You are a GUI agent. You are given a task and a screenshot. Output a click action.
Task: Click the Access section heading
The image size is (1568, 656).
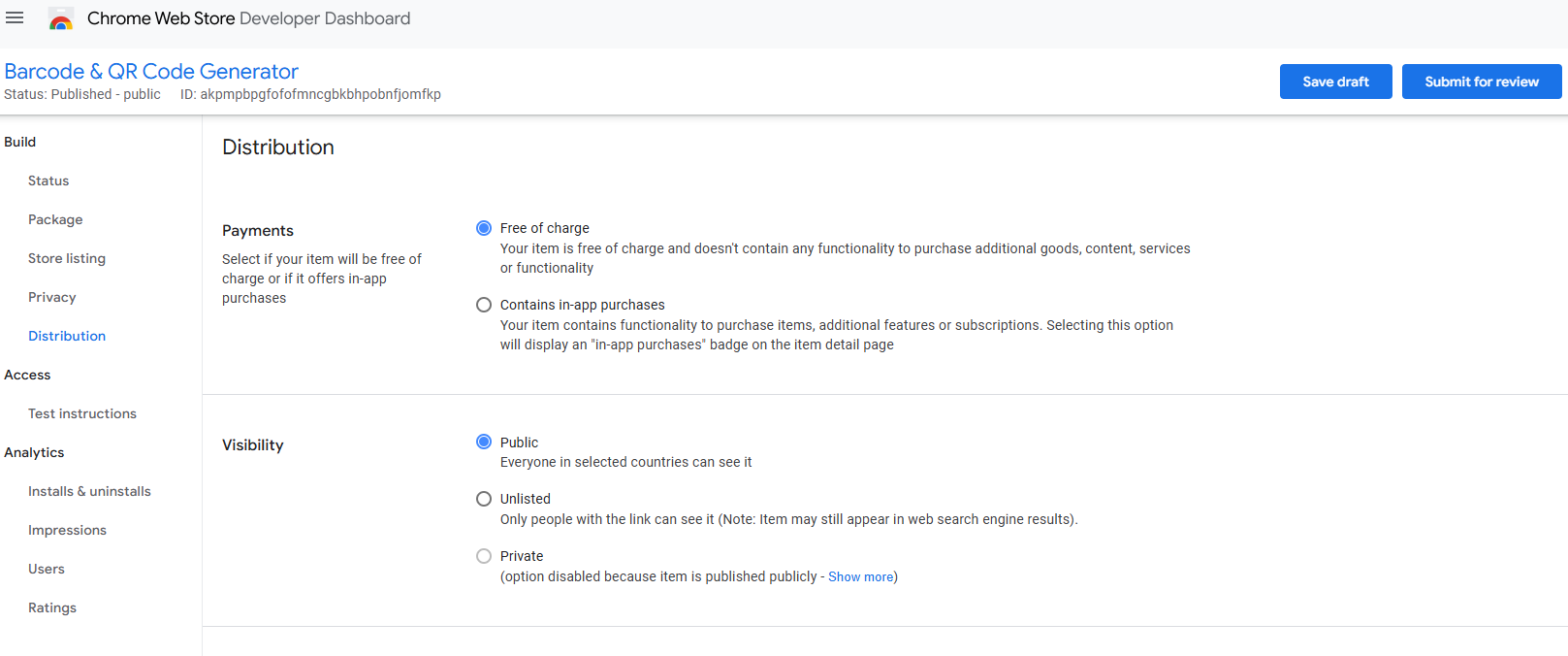(27, 375)
